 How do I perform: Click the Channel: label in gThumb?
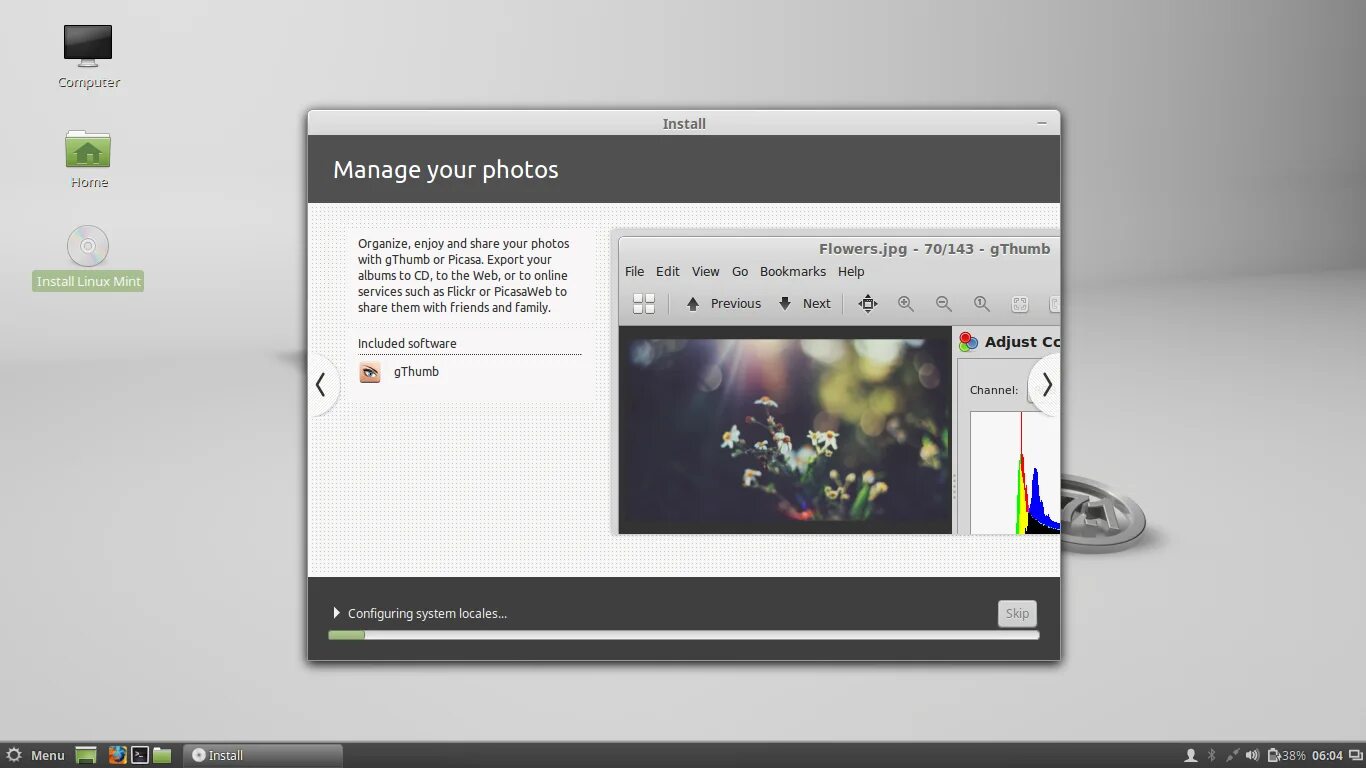pos(994,390)
